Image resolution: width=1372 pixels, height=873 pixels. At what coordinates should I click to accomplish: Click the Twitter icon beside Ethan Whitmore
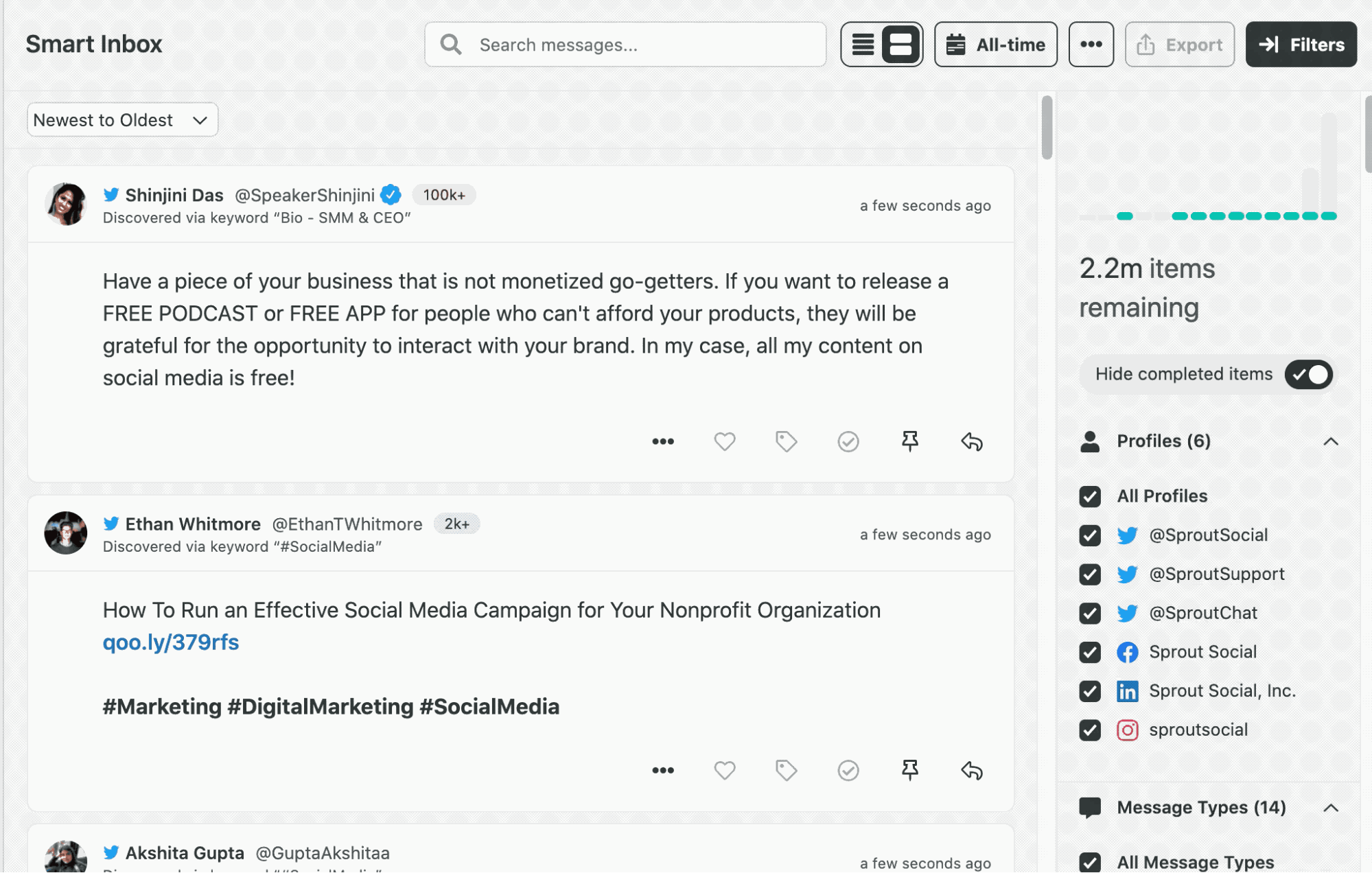pyautogui.click(x=111, y=524)
